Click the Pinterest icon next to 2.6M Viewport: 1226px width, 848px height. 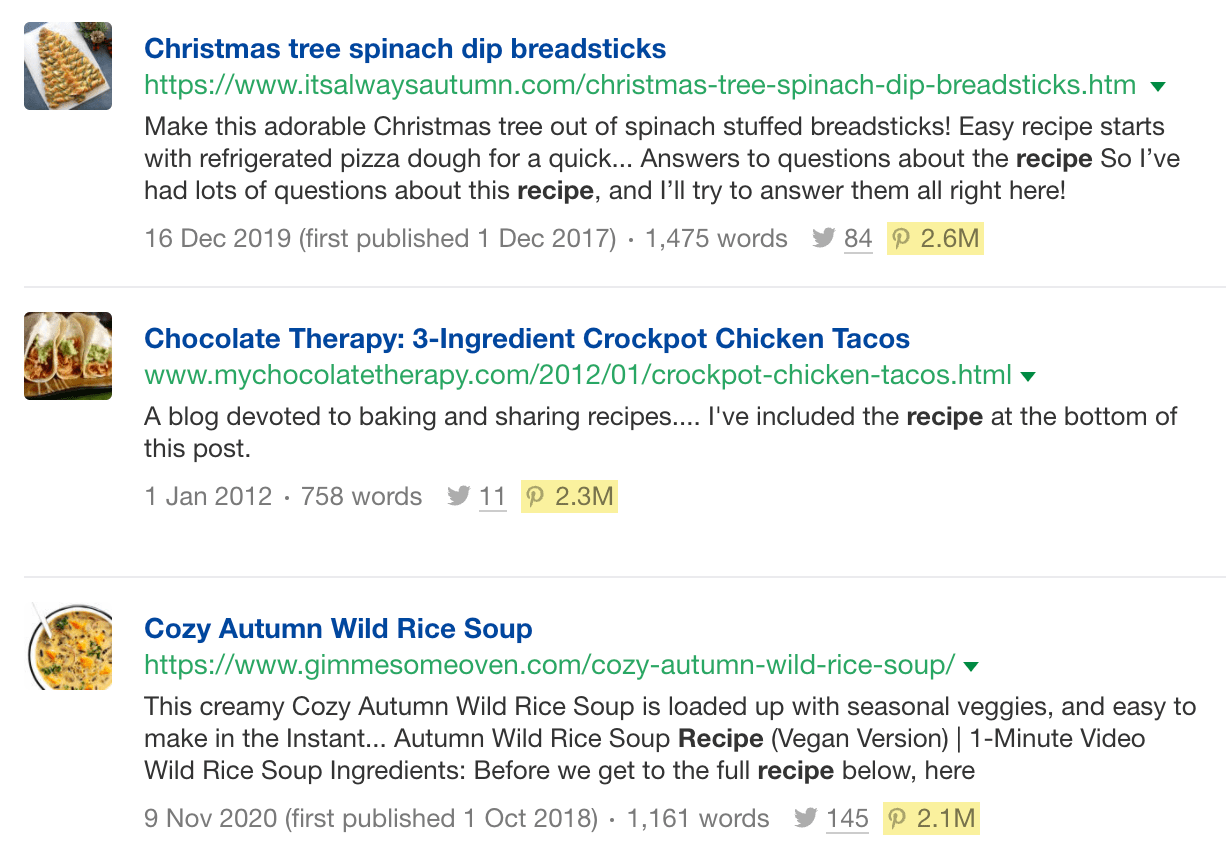click(899, 238)
